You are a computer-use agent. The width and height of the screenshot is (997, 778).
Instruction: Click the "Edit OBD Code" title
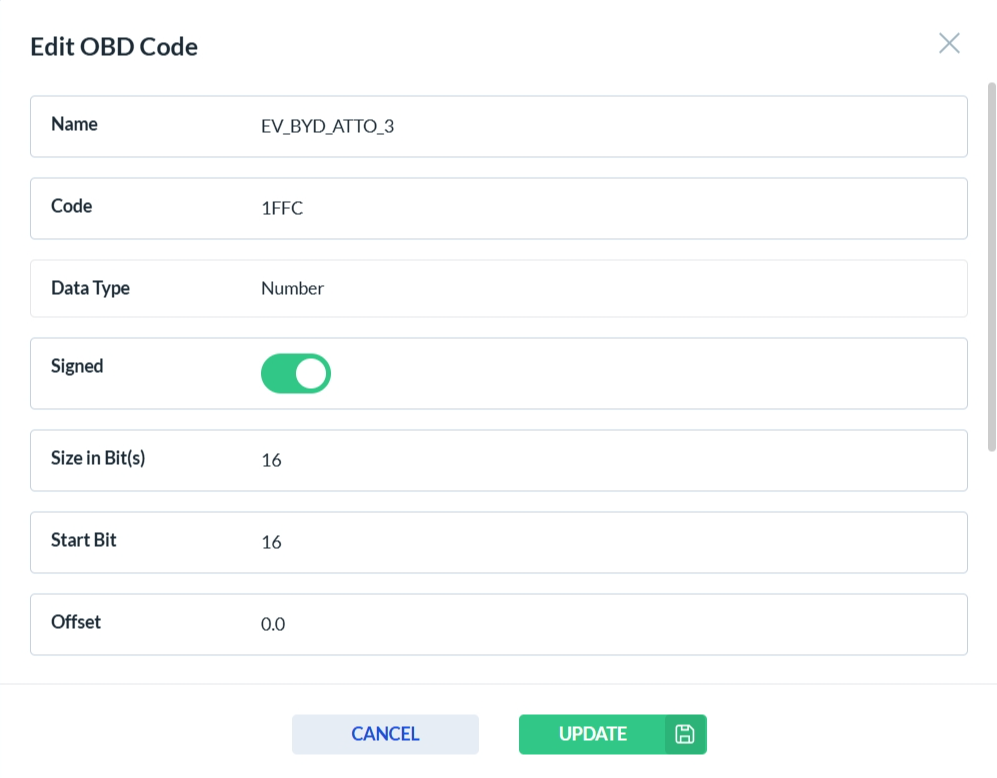114,46
